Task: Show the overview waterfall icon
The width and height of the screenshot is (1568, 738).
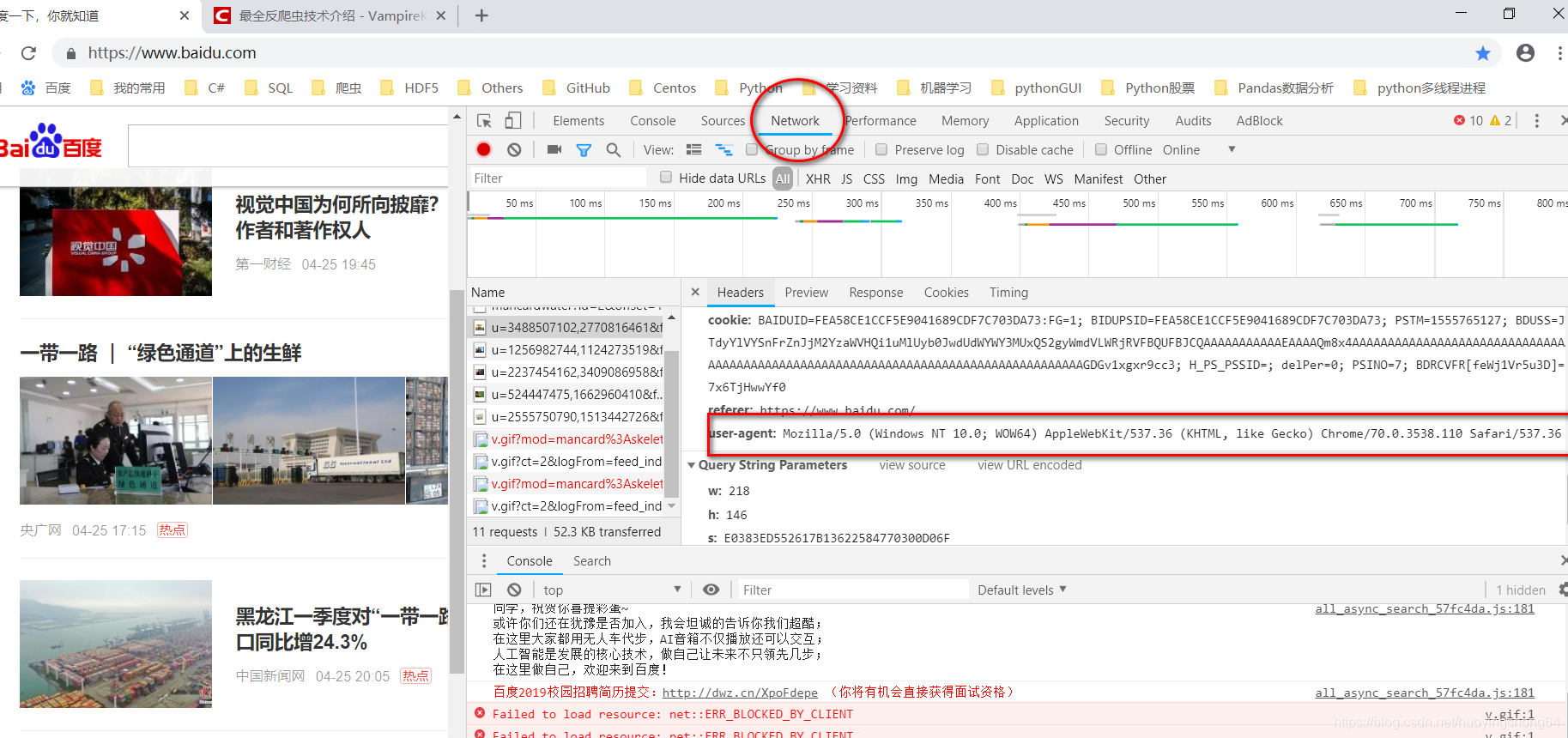Action: click(724, 149)
